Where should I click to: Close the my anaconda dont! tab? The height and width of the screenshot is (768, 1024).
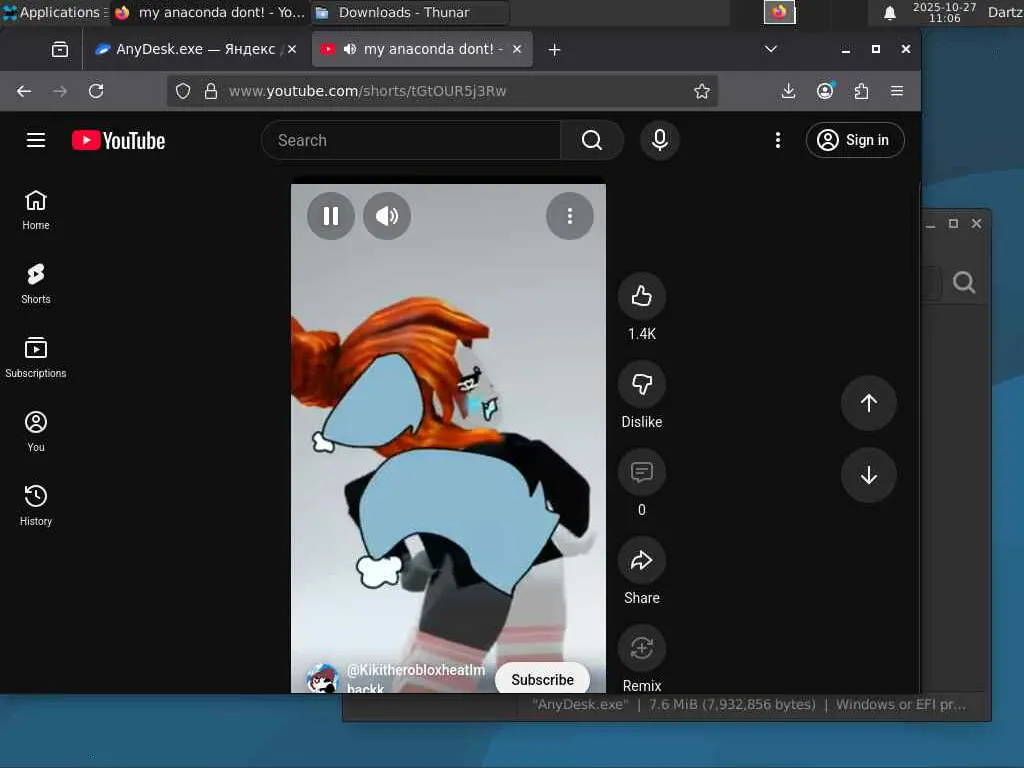click(x=517, y=49)
